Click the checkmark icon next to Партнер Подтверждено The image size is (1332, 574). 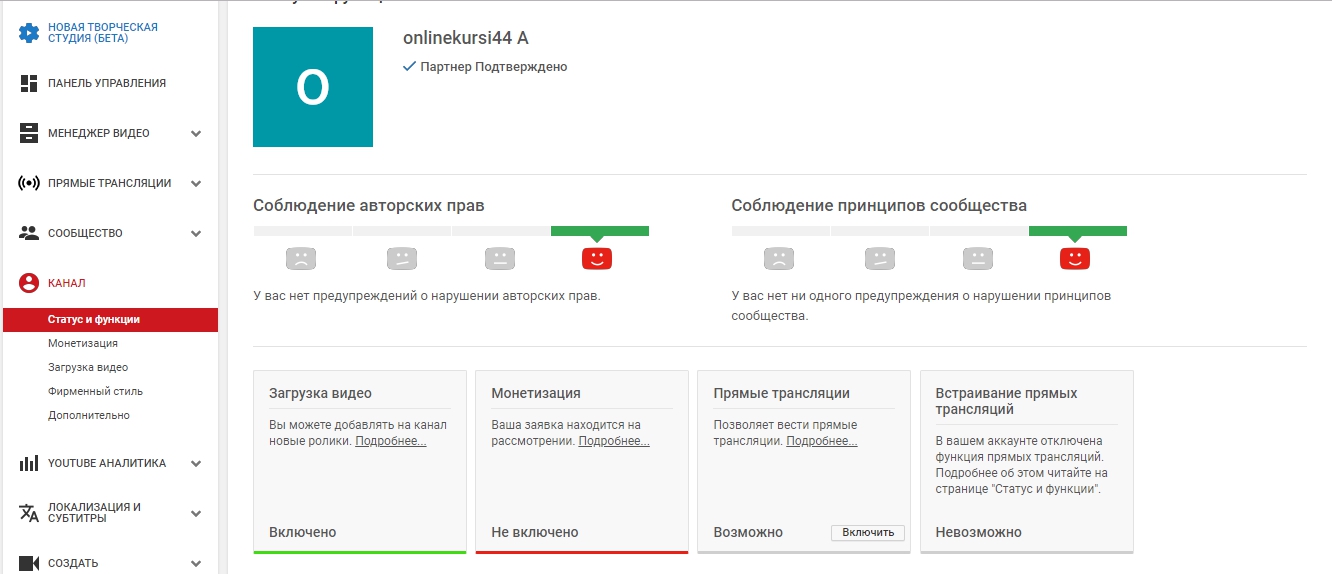point(409,67)
